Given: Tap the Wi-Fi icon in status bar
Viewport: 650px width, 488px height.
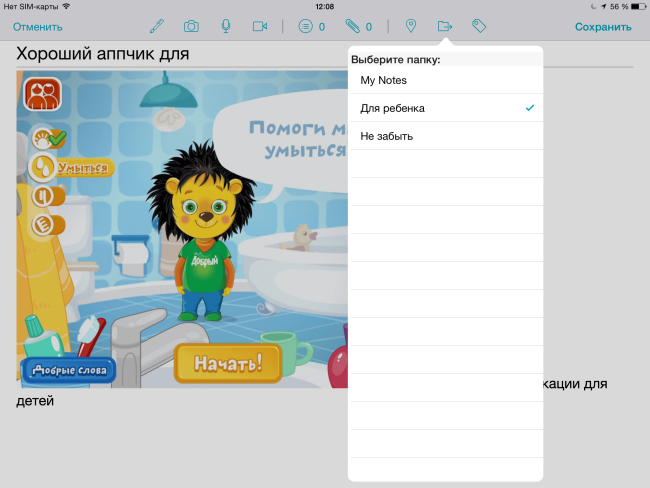Looking at the screenshot, I should (x=66, y=6).
